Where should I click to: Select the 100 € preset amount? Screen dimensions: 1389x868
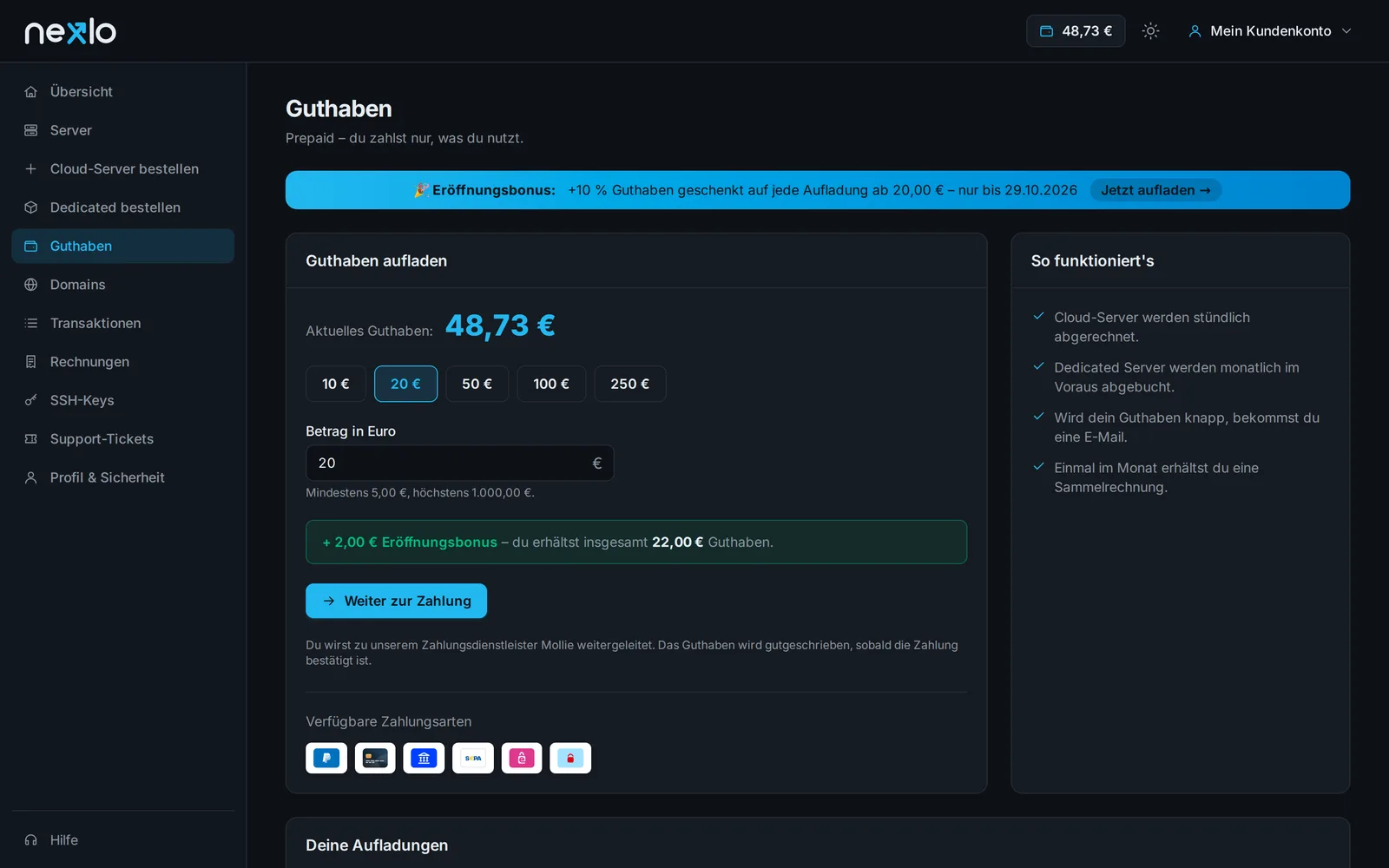551,384
